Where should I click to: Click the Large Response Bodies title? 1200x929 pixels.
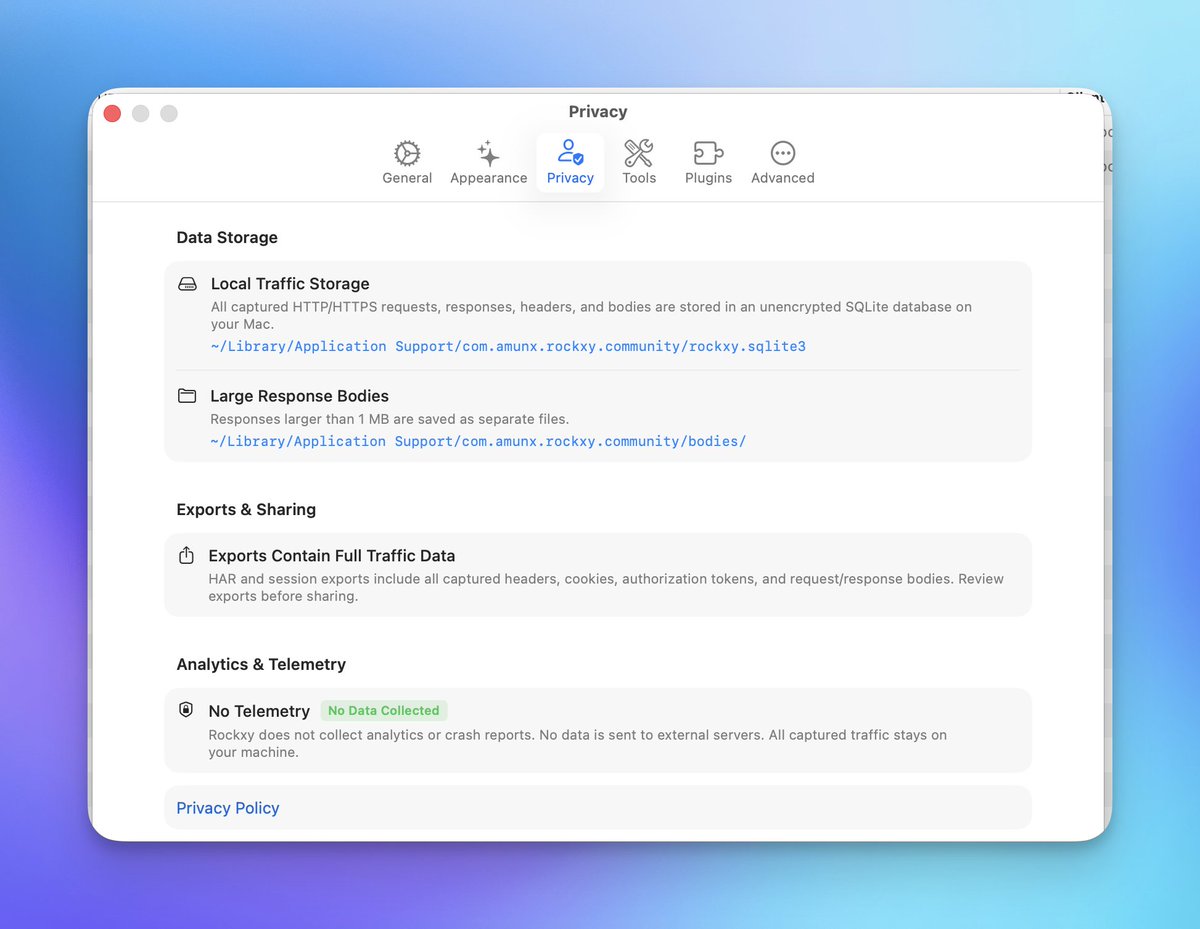tap(299, 396)
